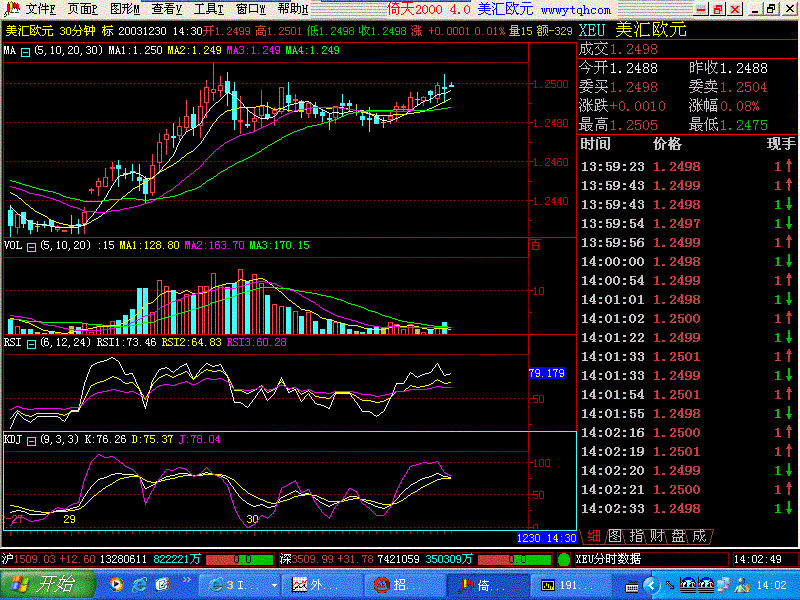Click the 深 red-green ratio bar
Image resolution: width=800 pixels, height=600 pixels.
tap(516, 560)
